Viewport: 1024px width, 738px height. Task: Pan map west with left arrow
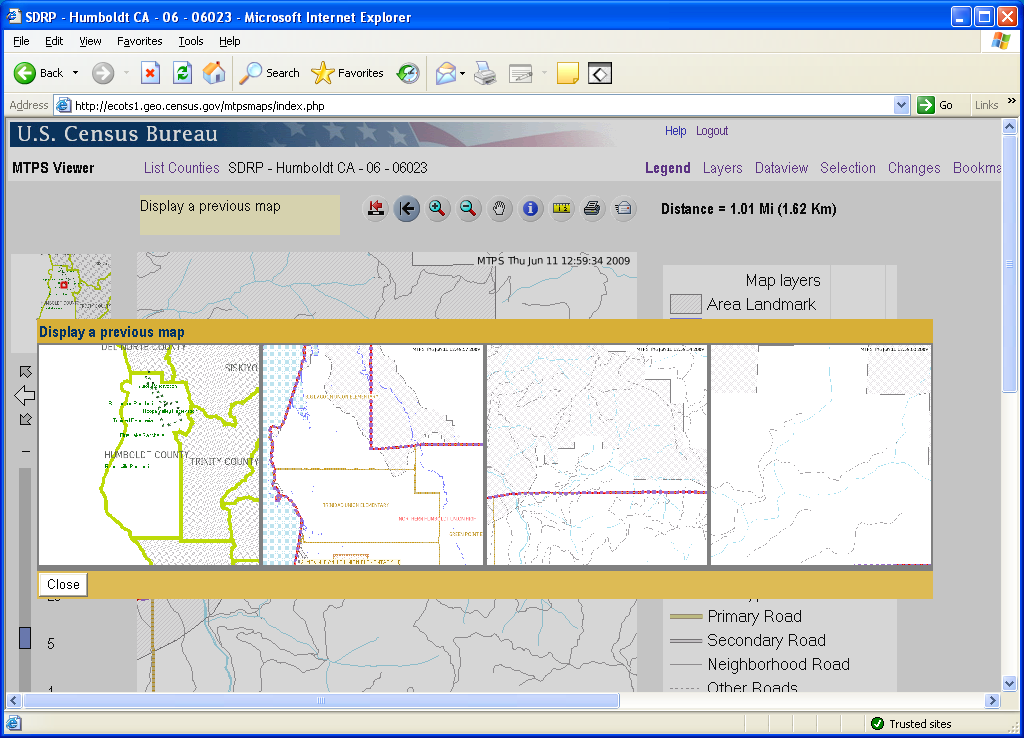[x=25, y=396]
